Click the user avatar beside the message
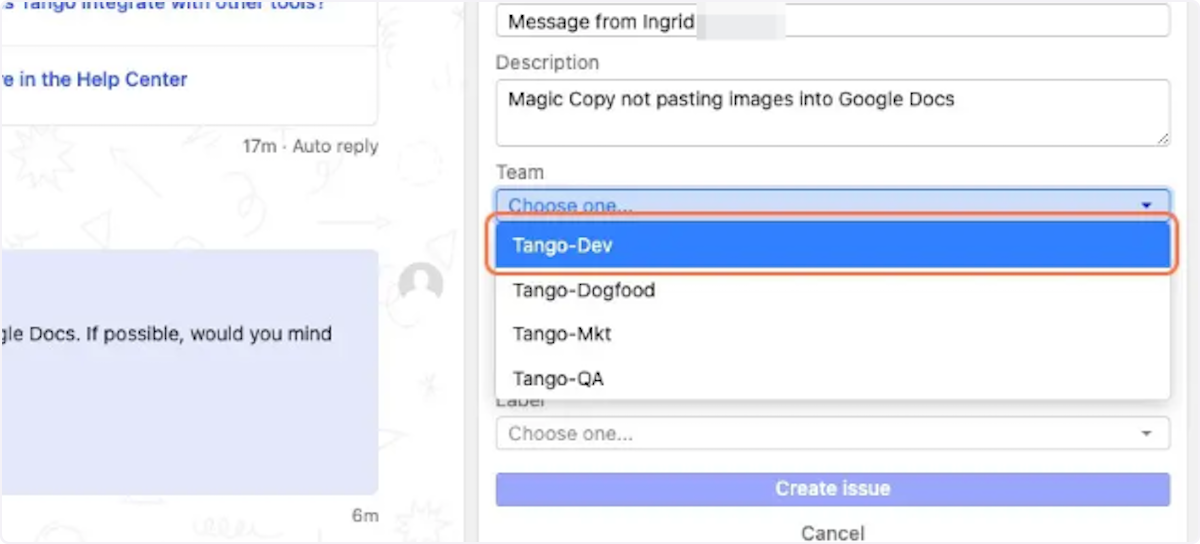Image resolution: width=1200 pixels, height=544 pixels. [x=421, y=285]
